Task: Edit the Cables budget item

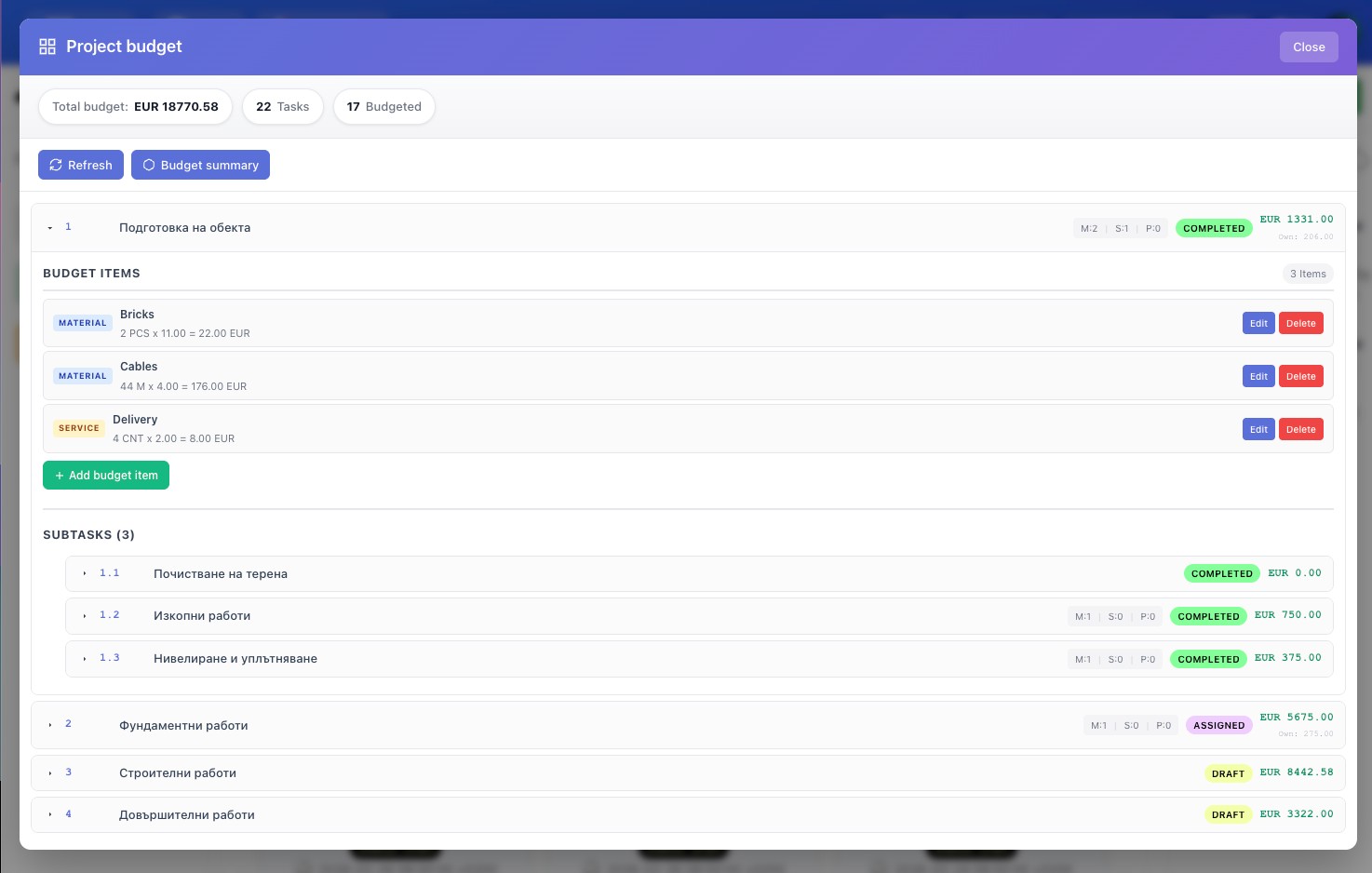Action: coord(1258,376)
